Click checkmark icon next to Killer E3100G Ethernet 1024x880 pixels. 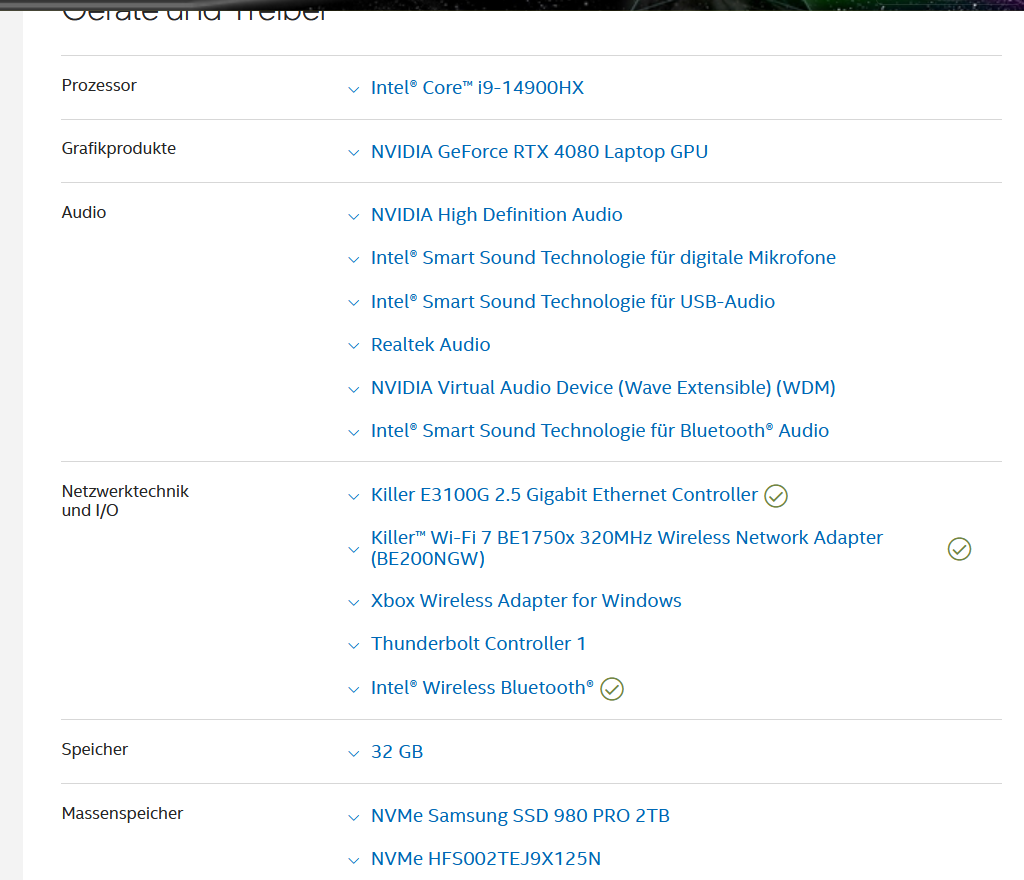pos(776,496)
